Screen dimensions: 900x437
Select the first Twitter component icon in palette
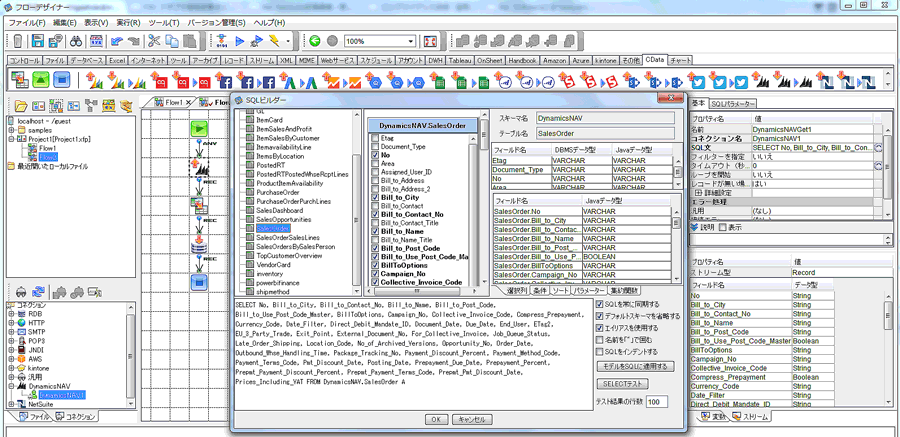(698, 80)
